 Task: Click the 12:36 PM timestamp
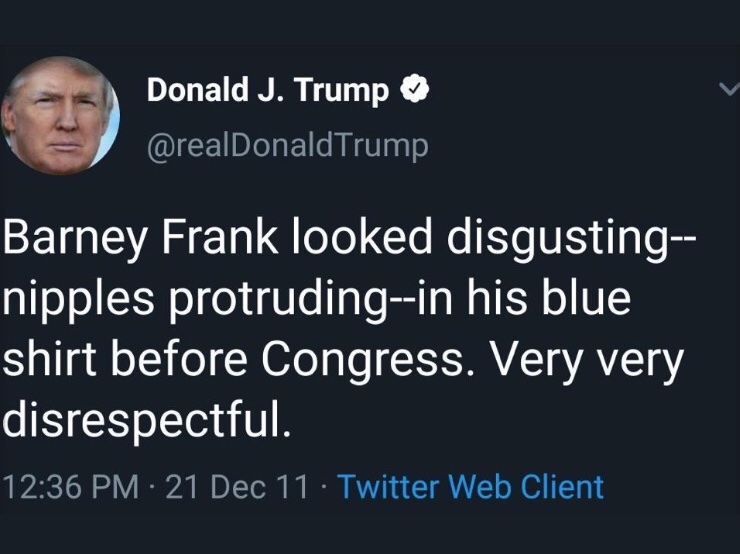coord(70,487)
